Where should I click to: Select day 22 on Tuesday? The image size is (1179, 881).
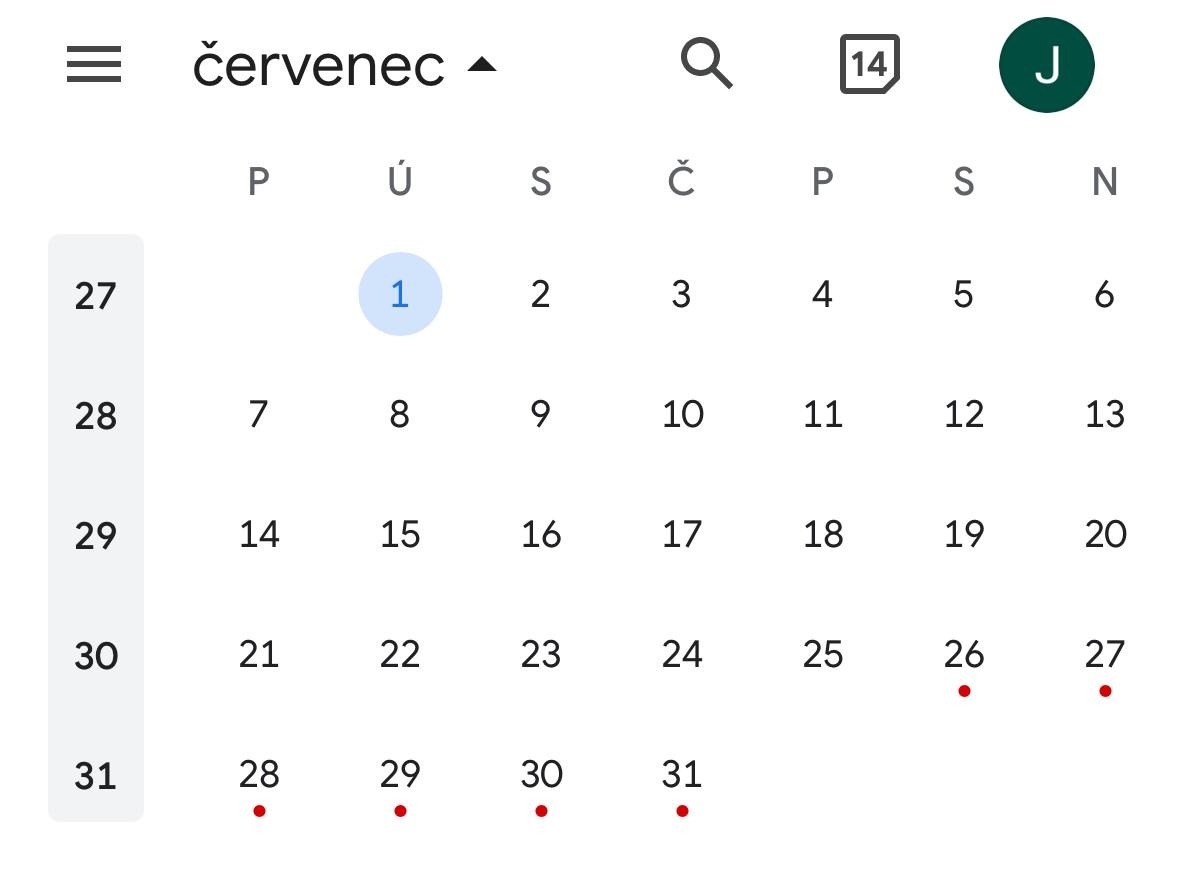(x=400, y=654)
